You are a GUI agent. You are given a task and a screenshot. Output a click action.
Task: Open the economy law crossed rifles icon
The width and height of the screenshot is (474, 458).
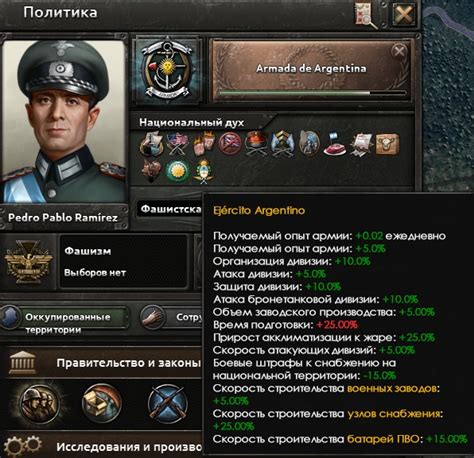pos(167,403)
